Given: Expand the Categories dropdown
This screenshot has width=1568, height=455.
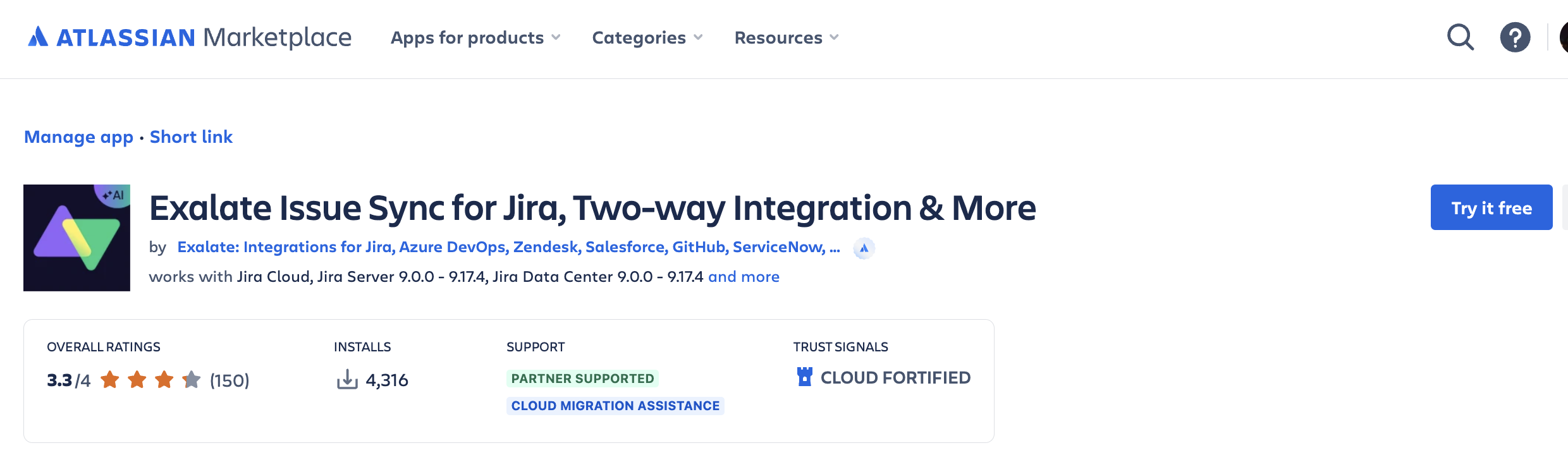Looking at the screenshot, I should [647, 38].
